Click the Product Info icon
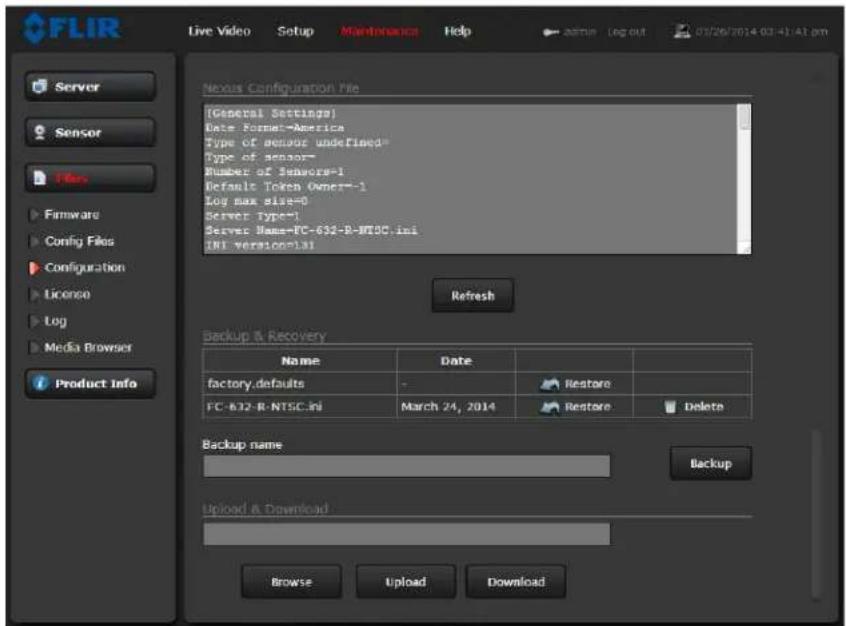 [40, 383]
